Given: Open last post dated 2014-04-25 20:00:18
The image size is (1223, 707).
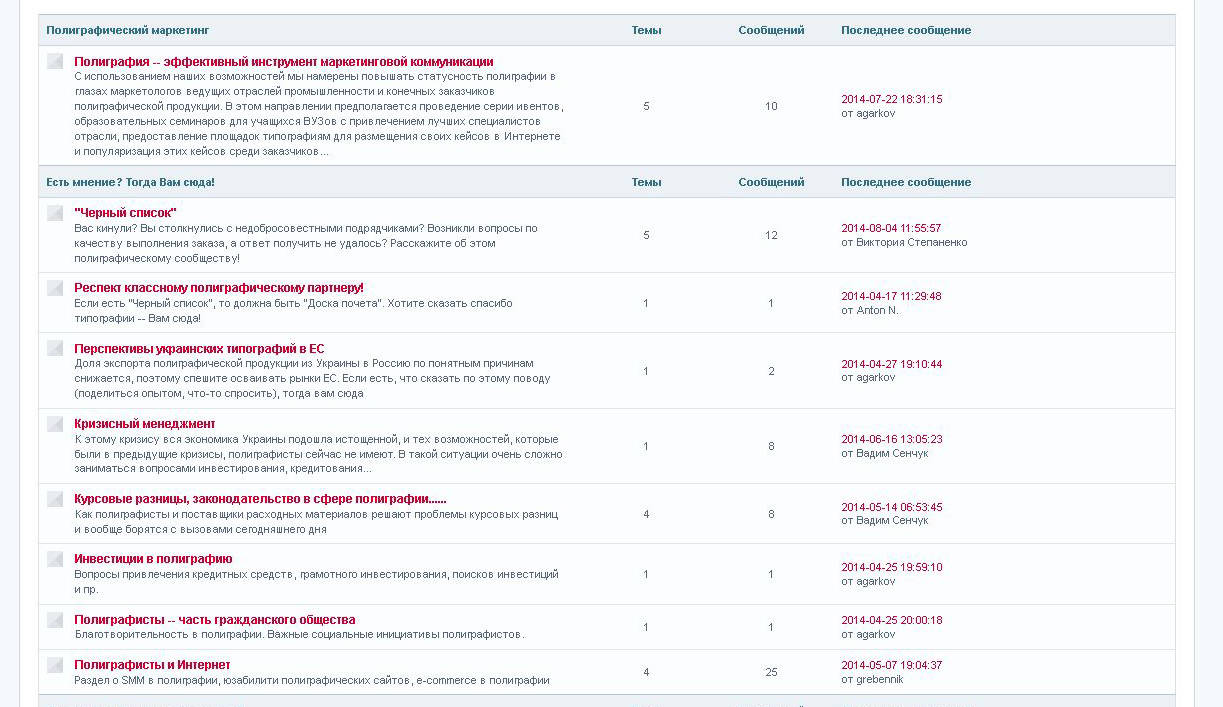Looking at the screenshot, I should tap(891, 620).
